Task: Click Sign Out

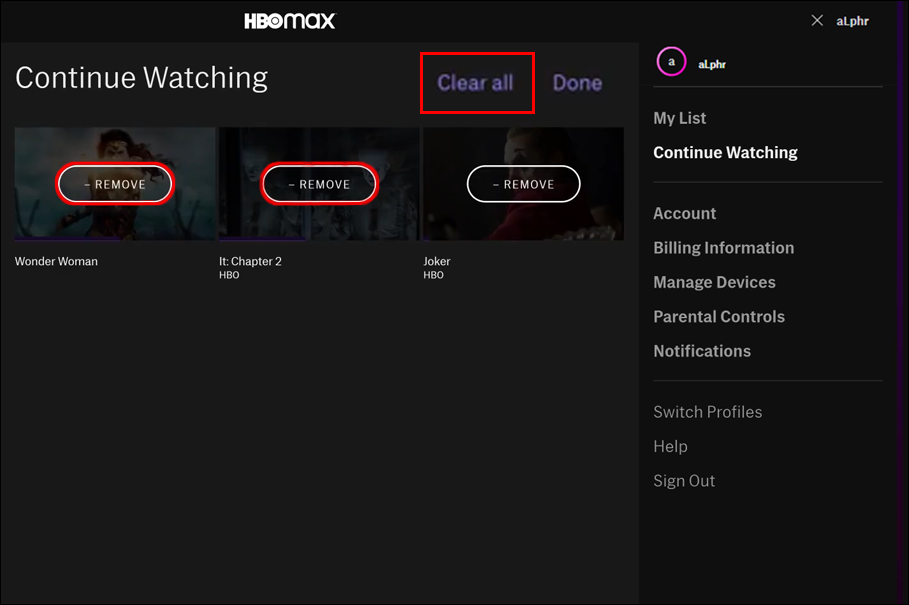Action: click(x=684, y=481)
